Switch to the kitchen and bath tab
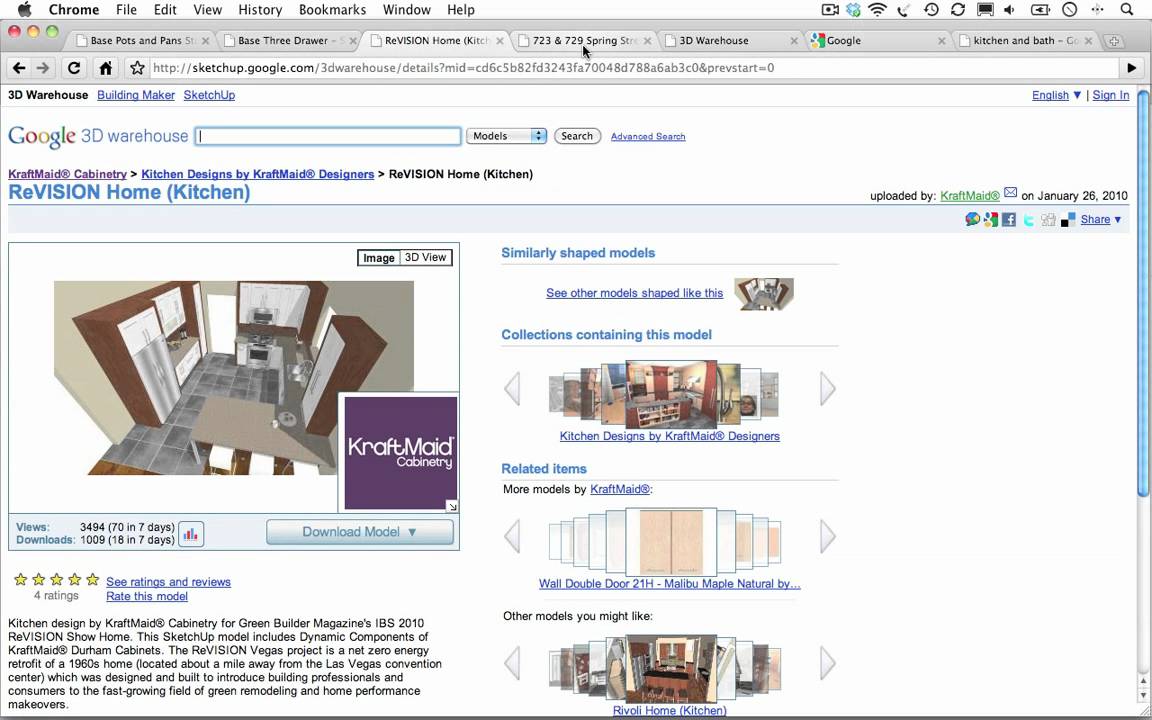 tap(1025, 41)
